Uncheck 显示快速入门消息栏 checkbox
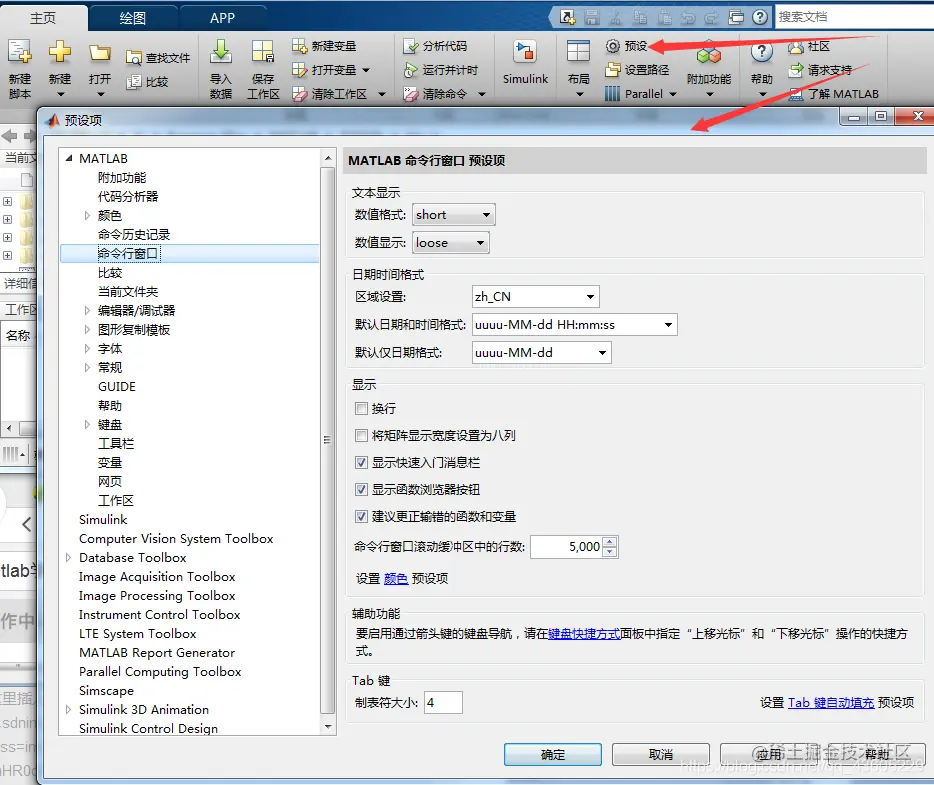 361,462
